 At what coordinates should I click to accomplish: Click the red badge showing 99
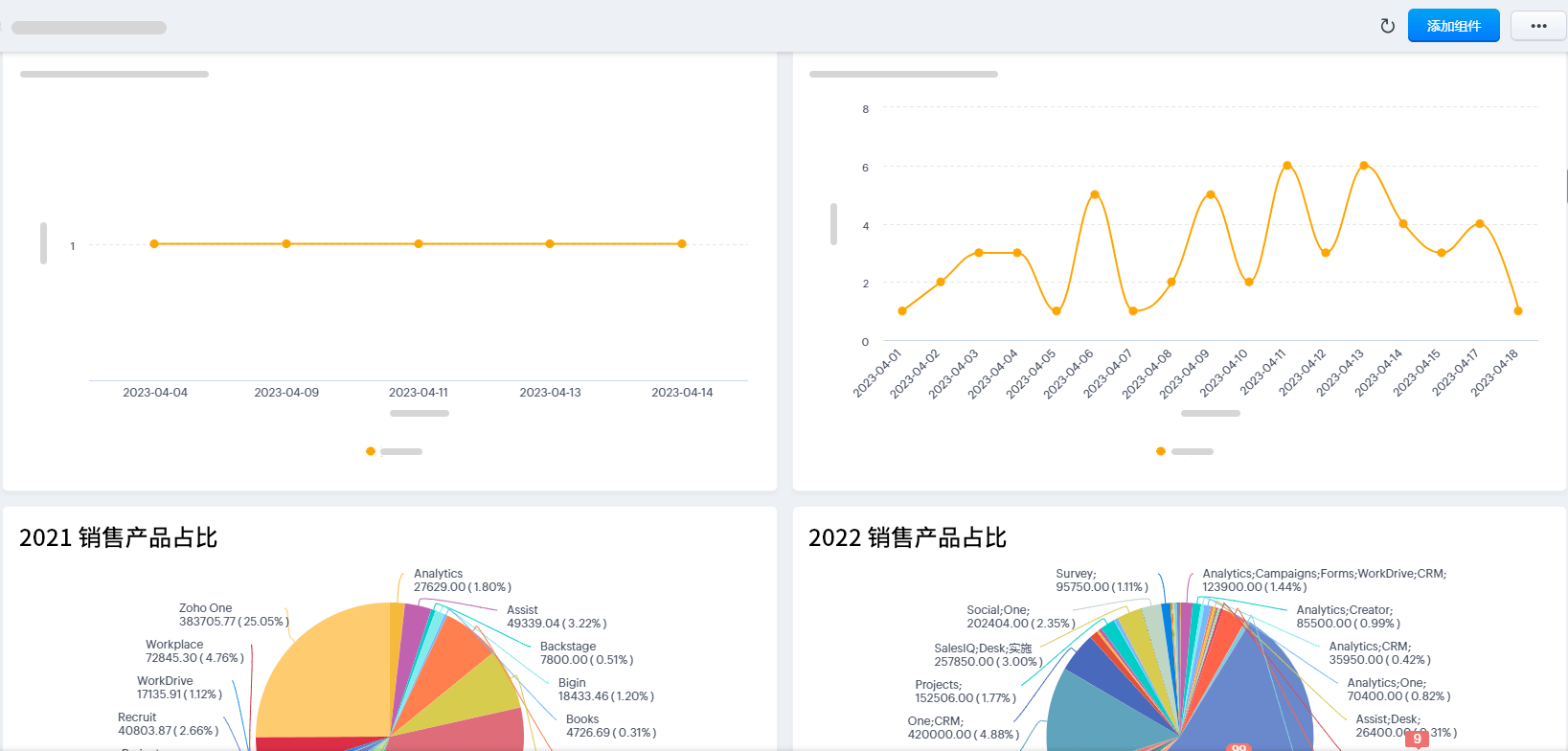point(1238,747)
